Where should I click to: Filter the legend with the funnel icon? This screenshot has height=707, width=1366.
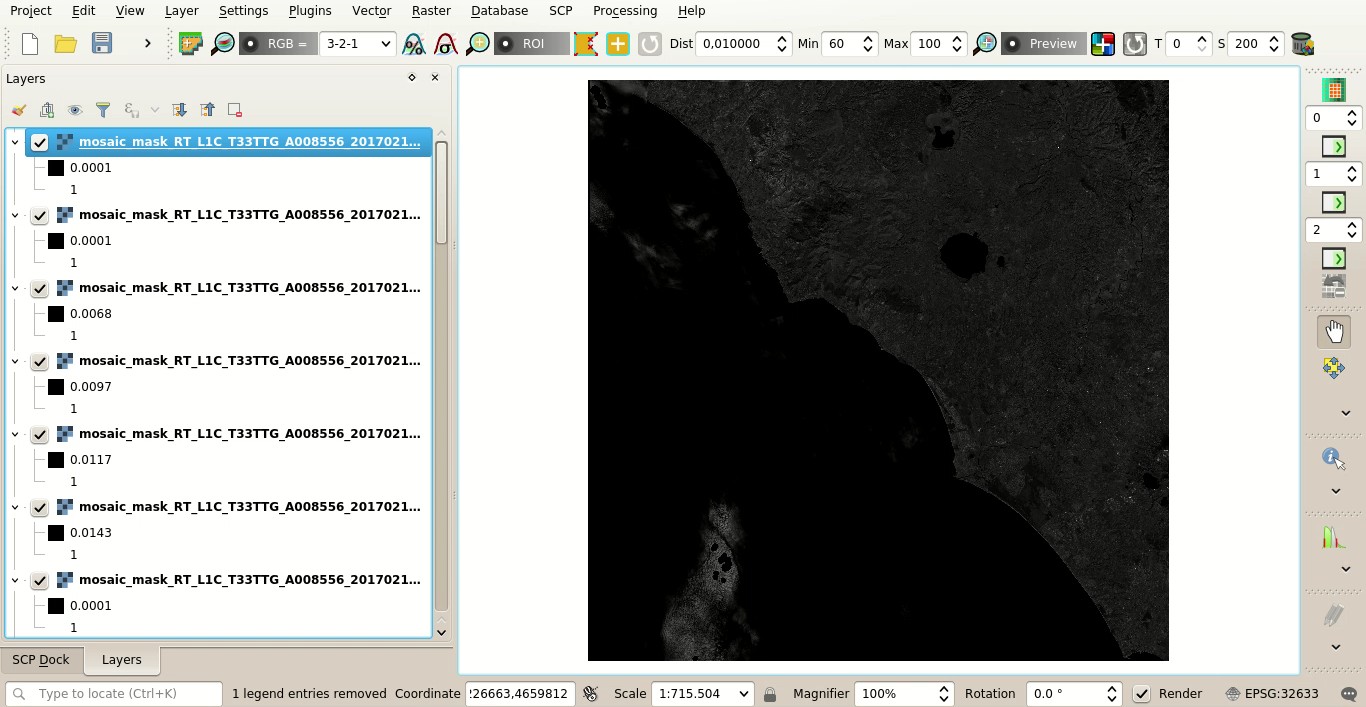click(x=101, y=110)
